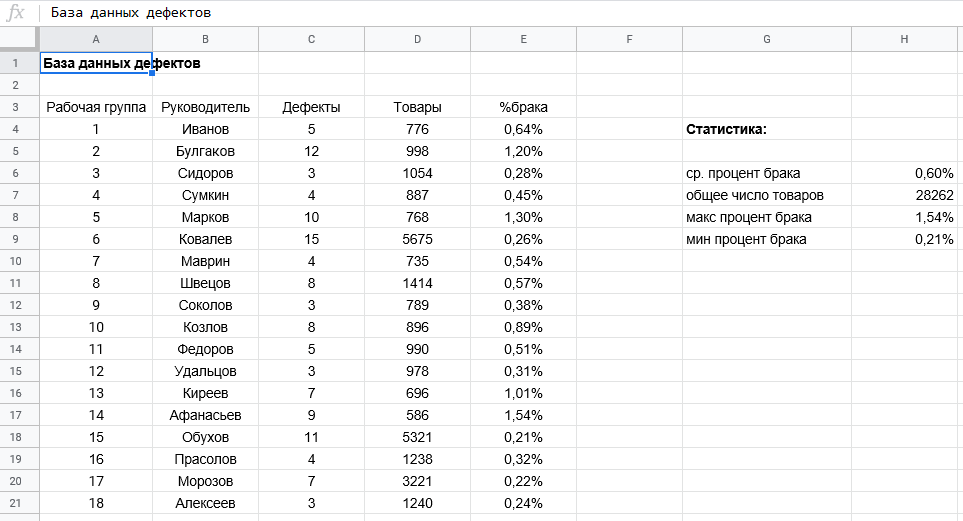Screen dimensions: 963x521
Task: Select row 21 header
Action: [15, 503]
